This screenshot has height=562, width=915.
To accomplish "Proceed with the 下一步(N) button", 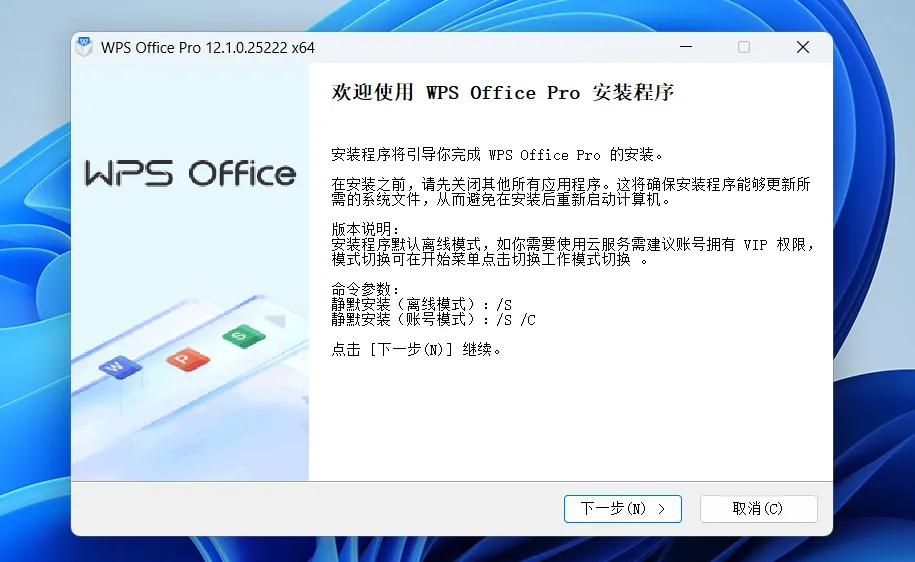I will coord(623,509).
